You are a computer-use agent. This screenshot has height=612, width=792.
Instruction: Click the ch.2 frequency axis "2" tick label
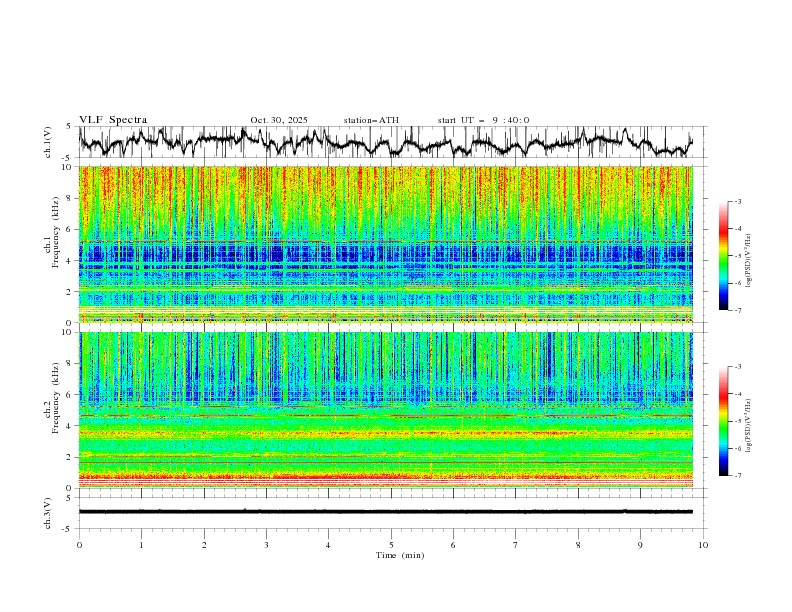pyautogui.click(x=71, y=457)
